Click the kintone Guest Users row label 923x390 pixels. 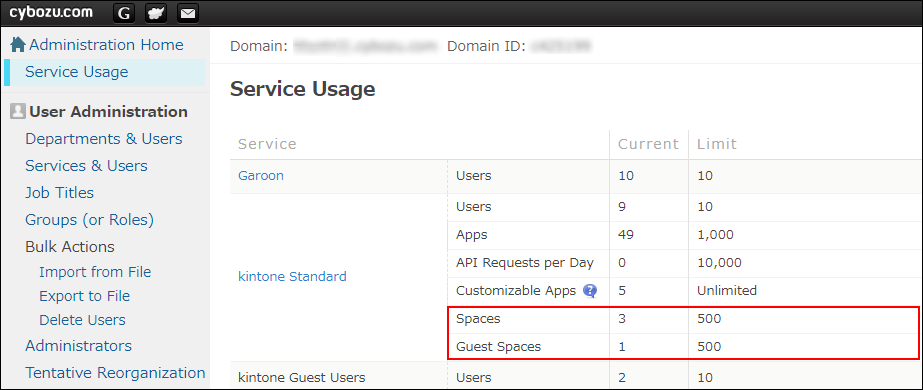[x=301, y=378]
